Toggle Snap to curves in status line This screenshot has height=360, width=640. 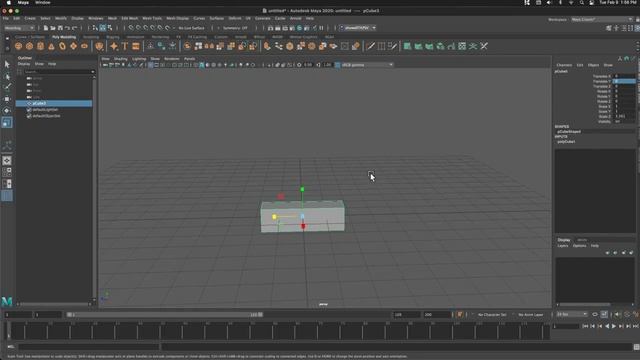click(x=138, y=28)
